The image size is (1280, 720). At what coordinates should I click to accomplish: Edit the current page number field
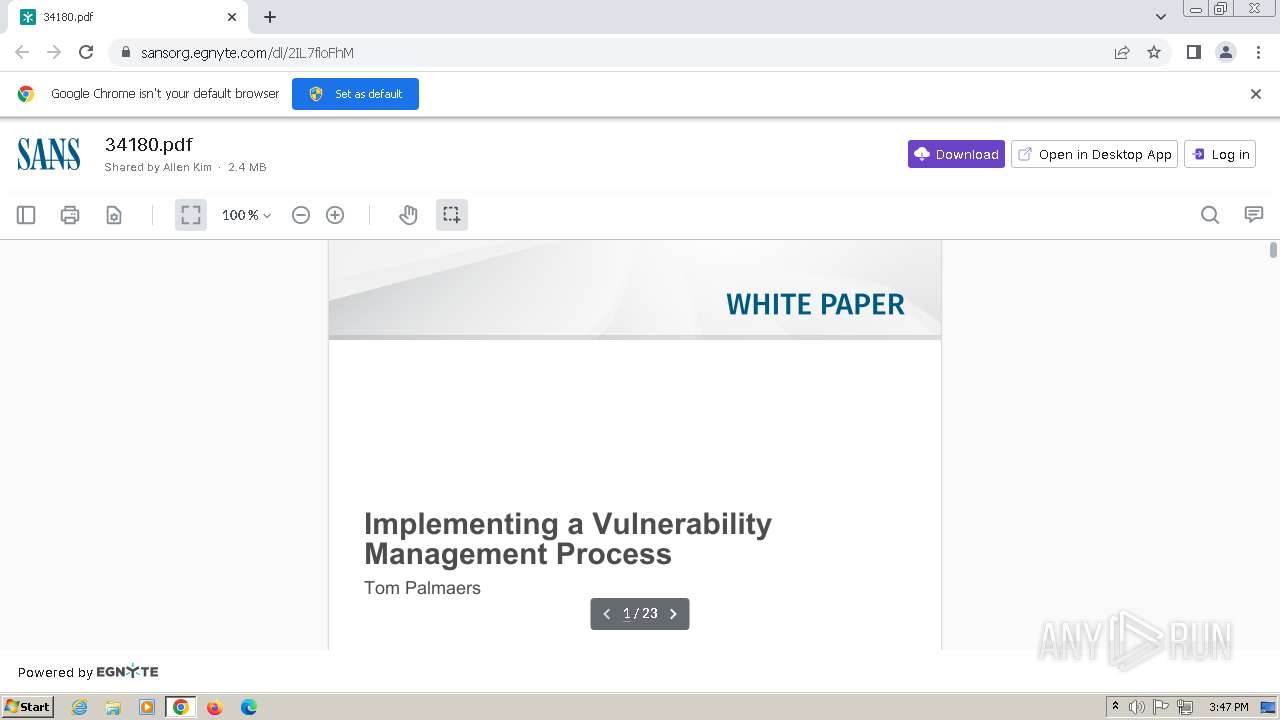pos(627,614)
